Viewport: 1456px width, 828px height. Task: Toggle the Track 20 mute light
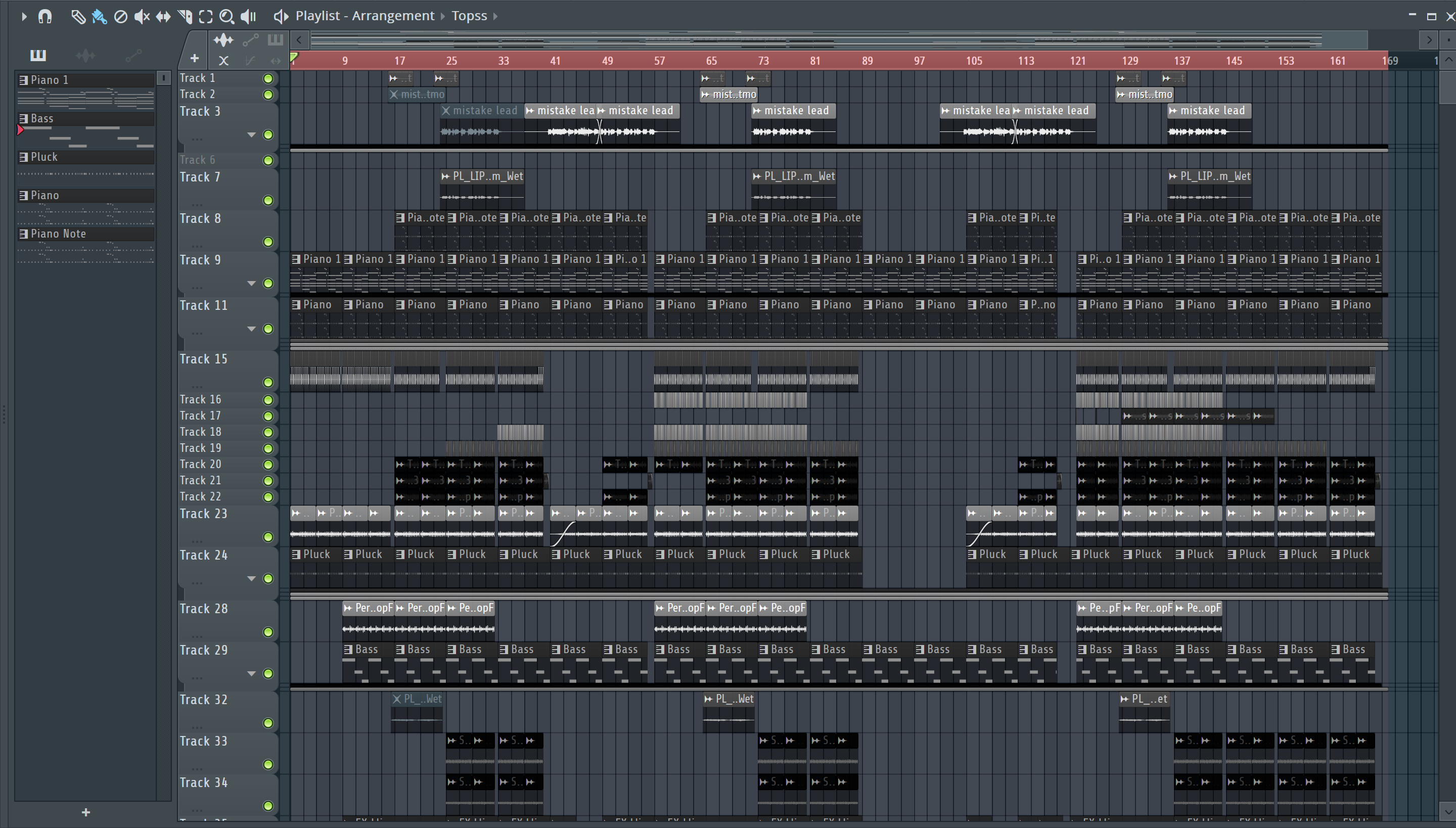(268, 465)
